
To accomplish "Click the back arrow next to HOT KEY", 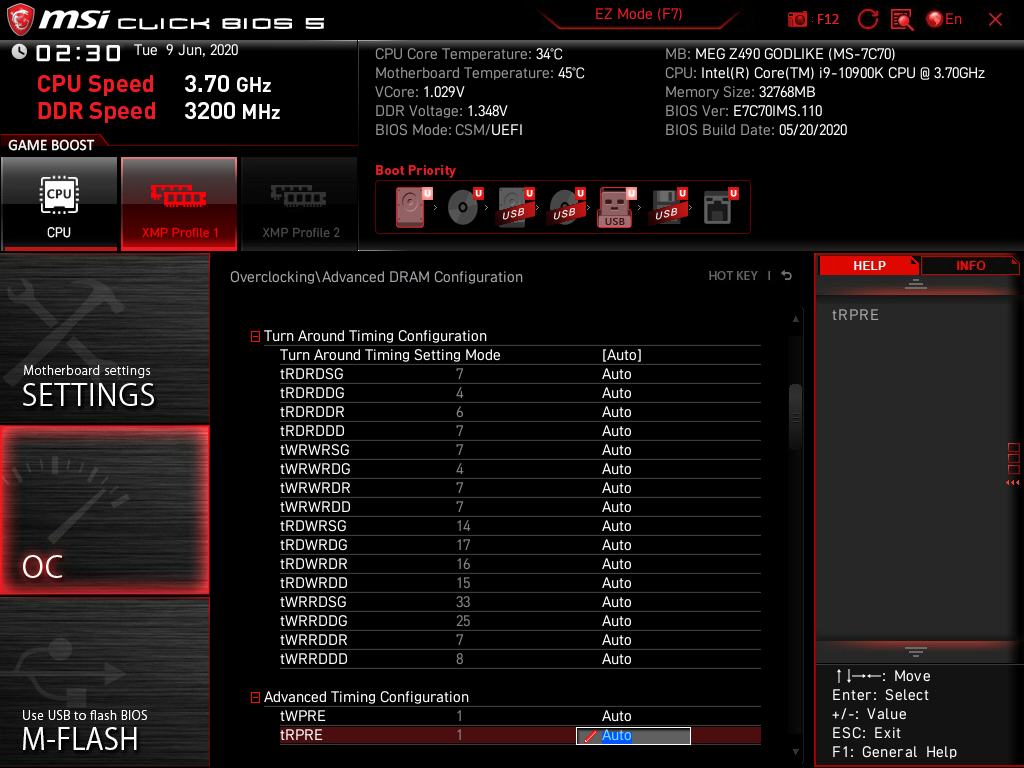I will [x=787, y=276].
